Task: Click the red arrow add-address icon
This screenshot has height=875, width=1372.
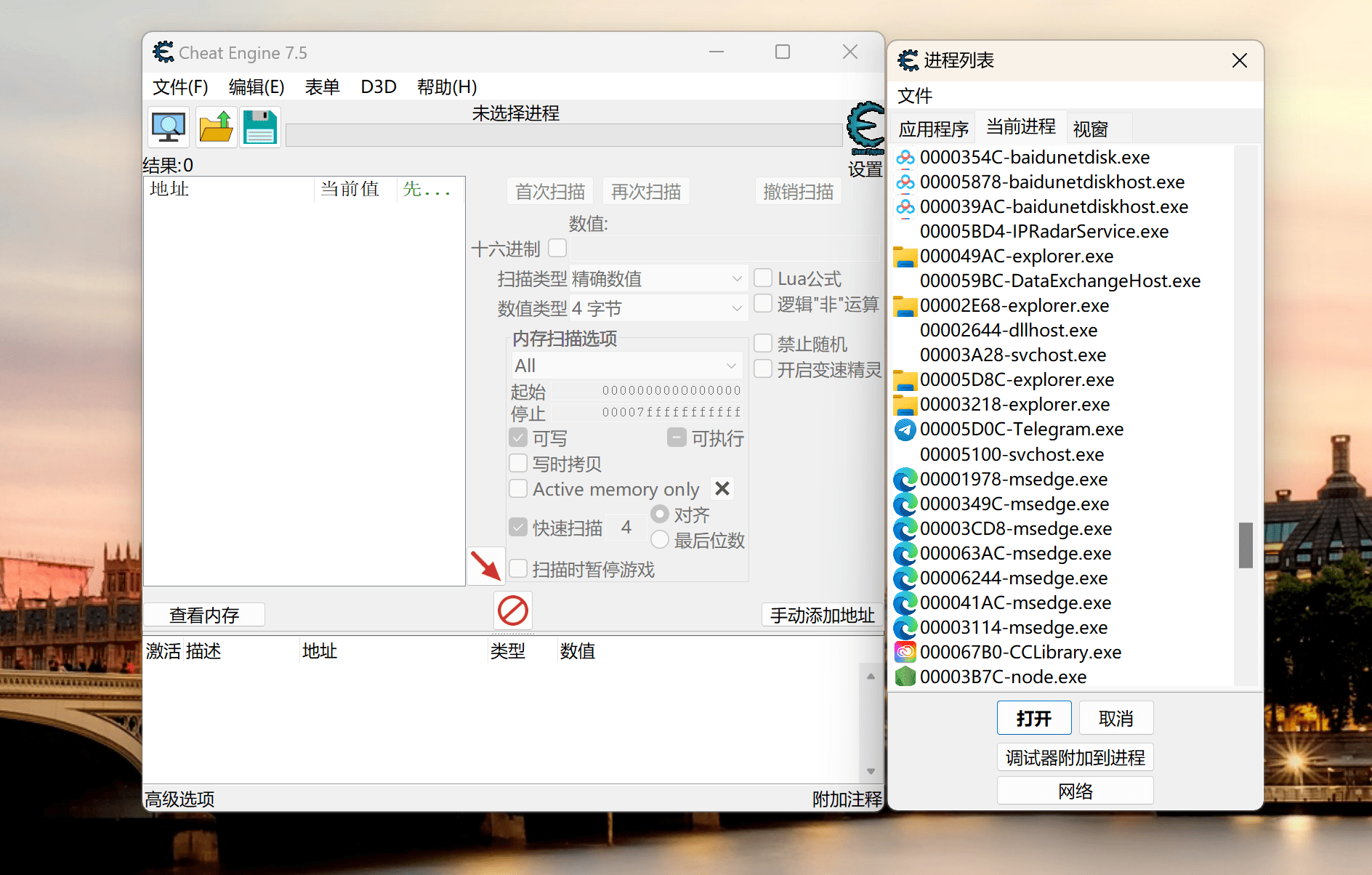Action: click(485, 566)
